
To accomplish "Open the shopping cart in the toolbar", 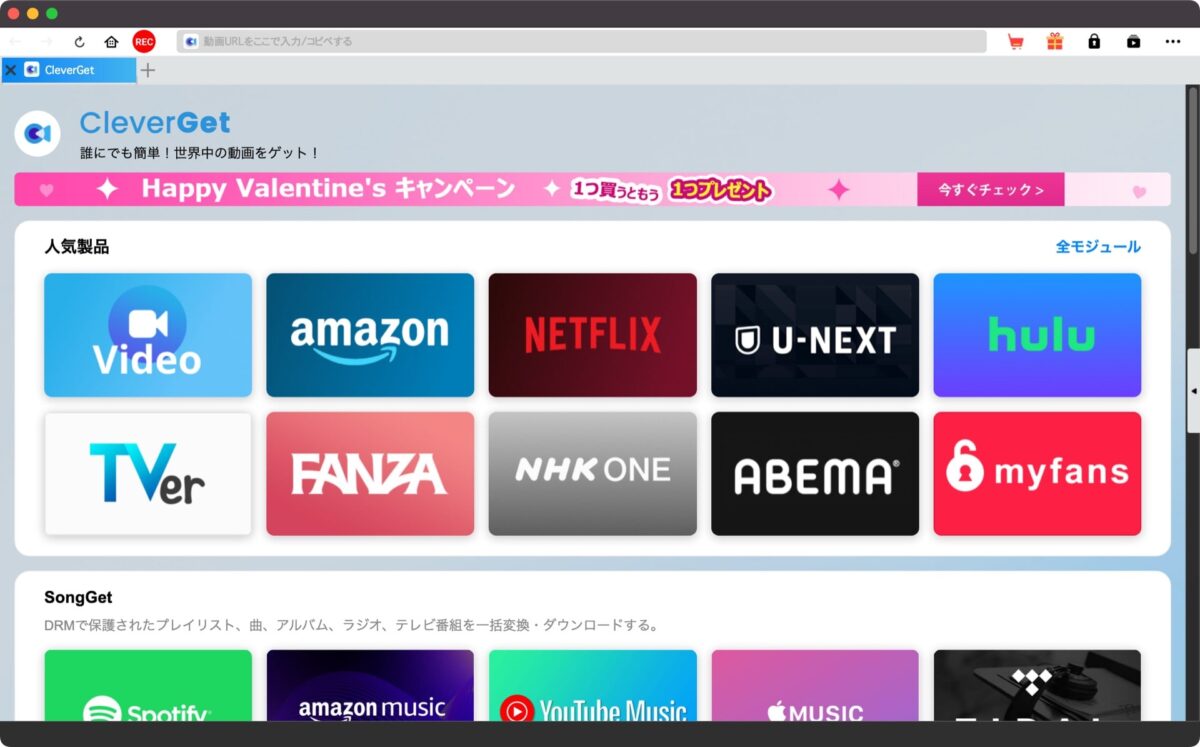I will point(1015,42).
